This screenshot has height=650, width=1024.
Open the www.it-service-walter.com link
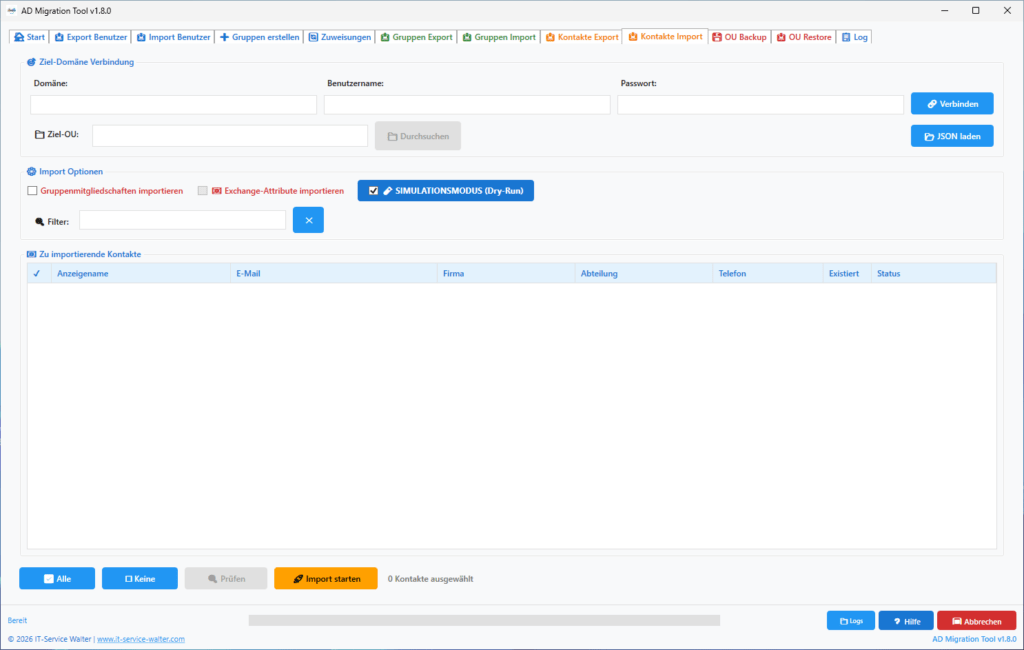point(141,639)
